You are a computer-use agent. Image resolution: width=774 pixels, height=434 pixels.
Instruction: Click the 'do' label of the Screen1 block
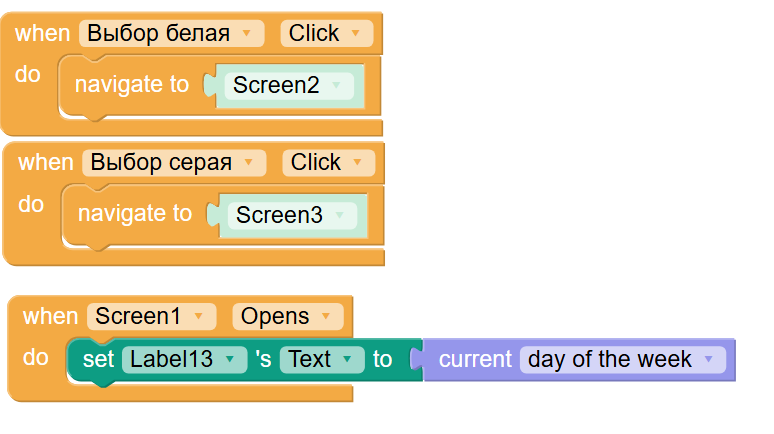(36, 357)
